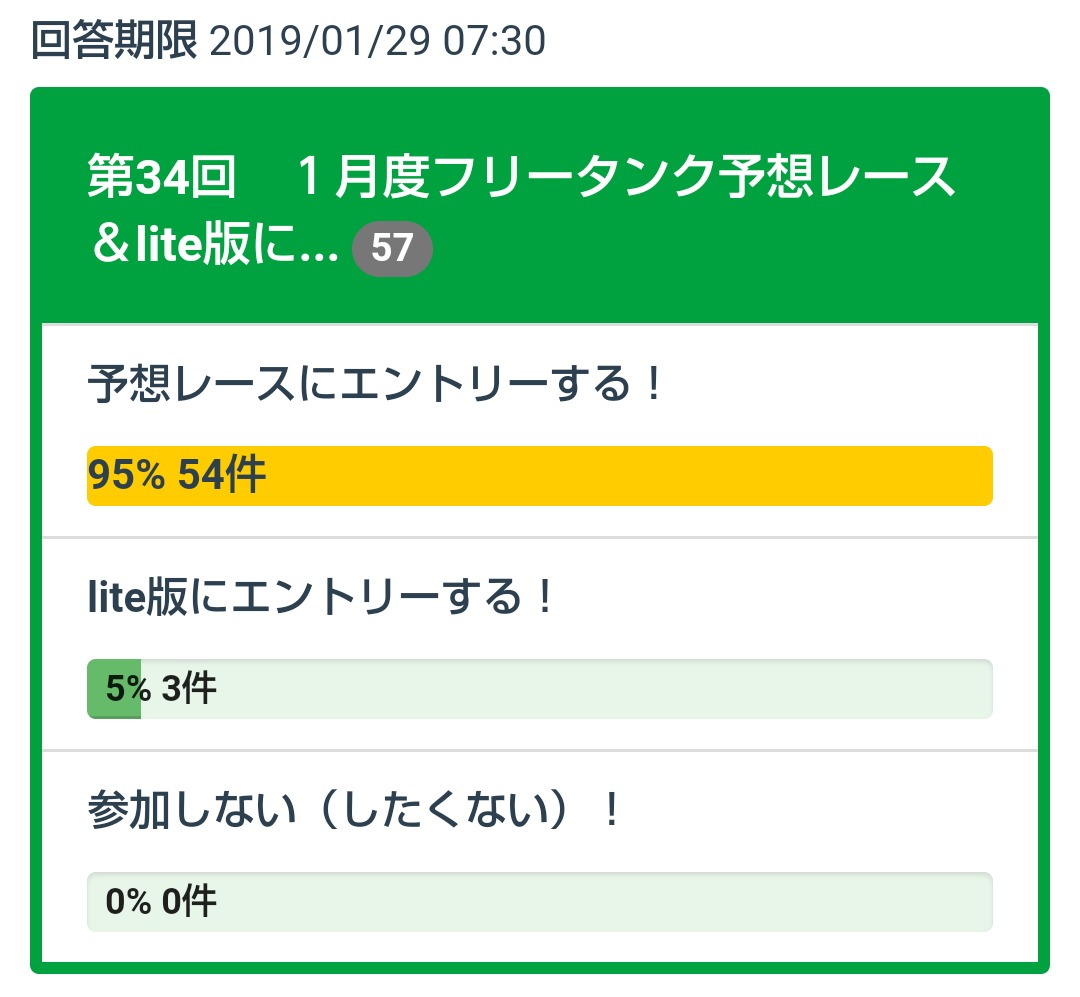Click the 07:30 deadline time
Screen dimensions: 1080x997
pyautogui.click(x=496, y=43)
